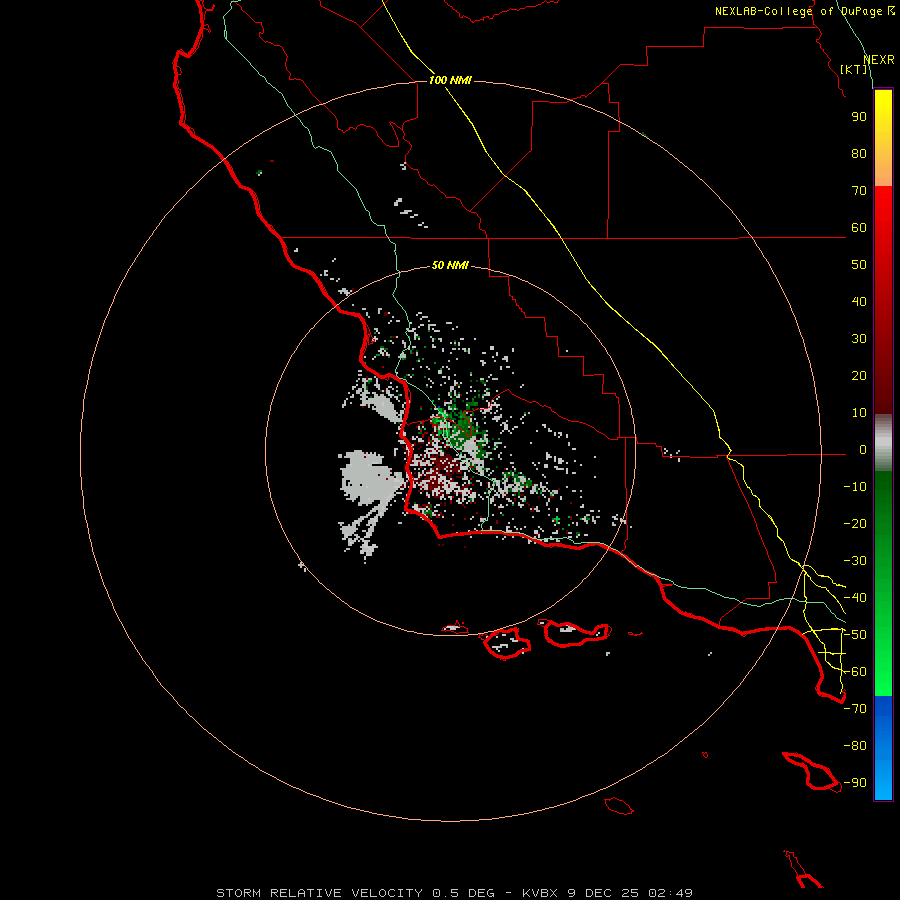Click the NEXR label above the color scale
Screen dimensions: 900x900
[879, 60]
